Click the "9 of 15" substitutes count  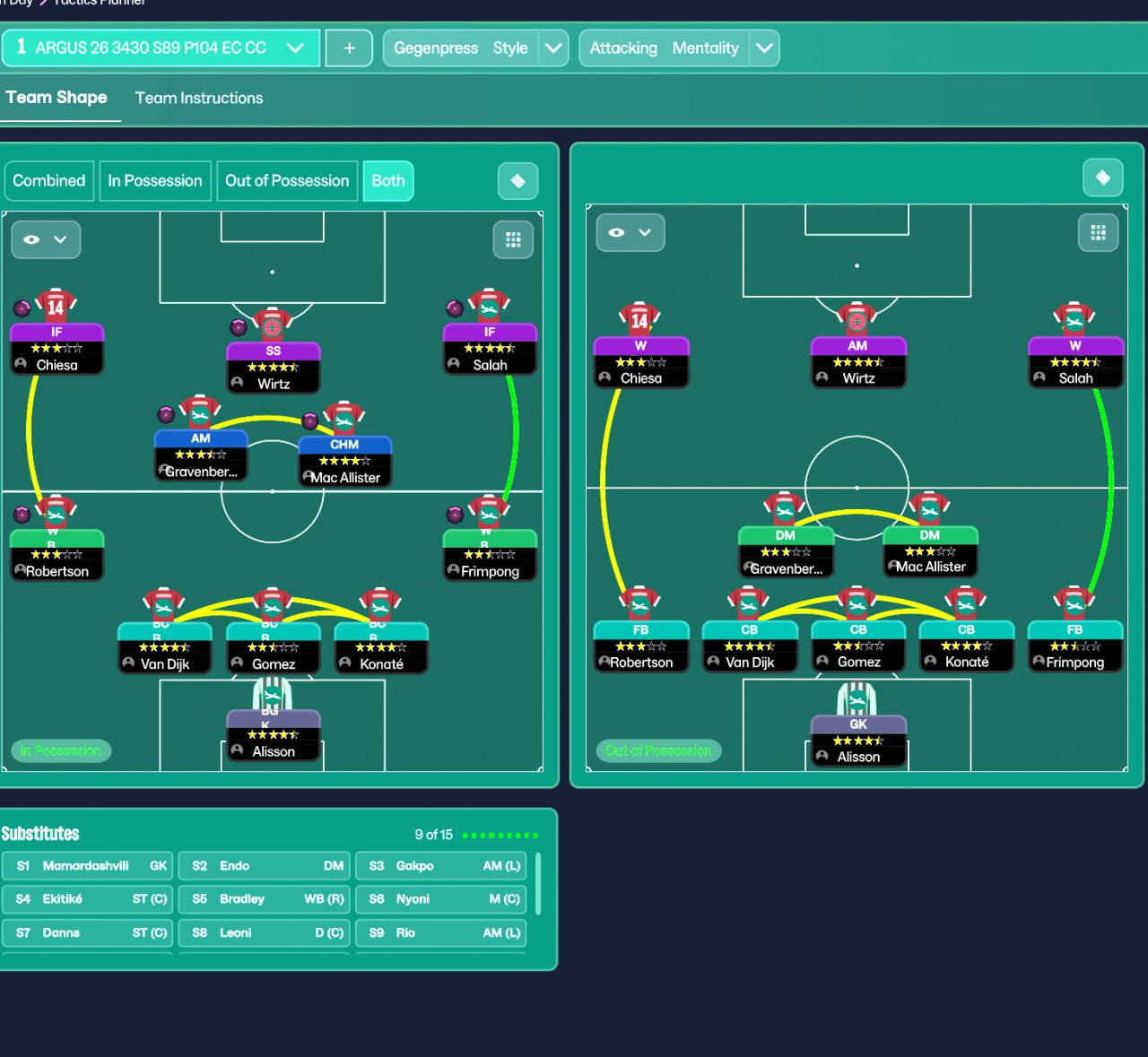coord(433,835)
